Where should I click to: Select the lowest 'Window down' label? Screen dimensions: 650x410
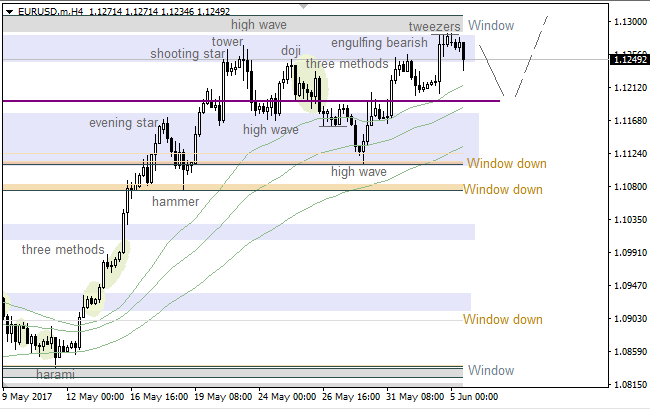pos(503,319)
